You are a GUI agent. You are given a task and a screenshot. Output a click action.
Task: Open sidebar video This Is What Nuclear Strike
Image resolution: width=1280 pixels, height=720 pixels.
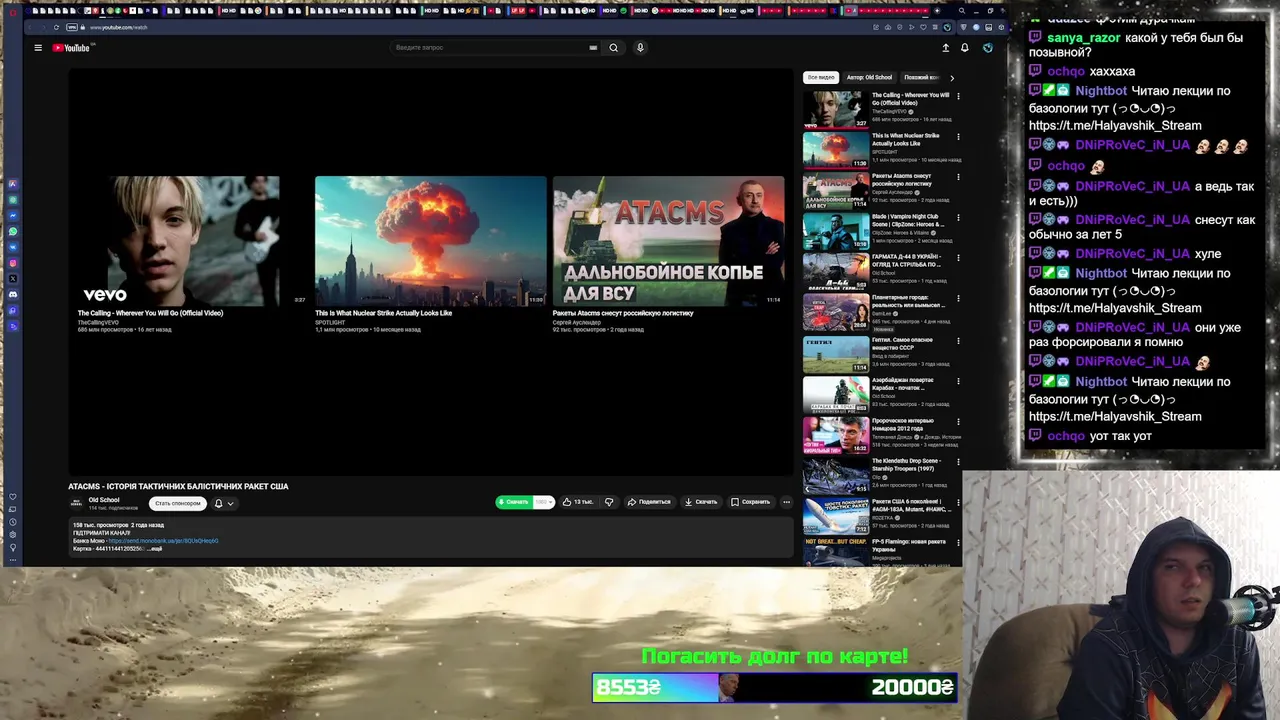coord(905,139)
